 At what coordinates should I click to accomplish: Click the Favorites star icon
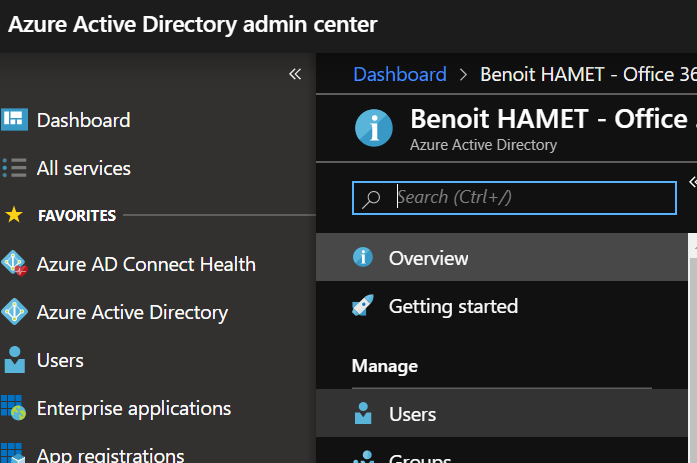[14, 215]
